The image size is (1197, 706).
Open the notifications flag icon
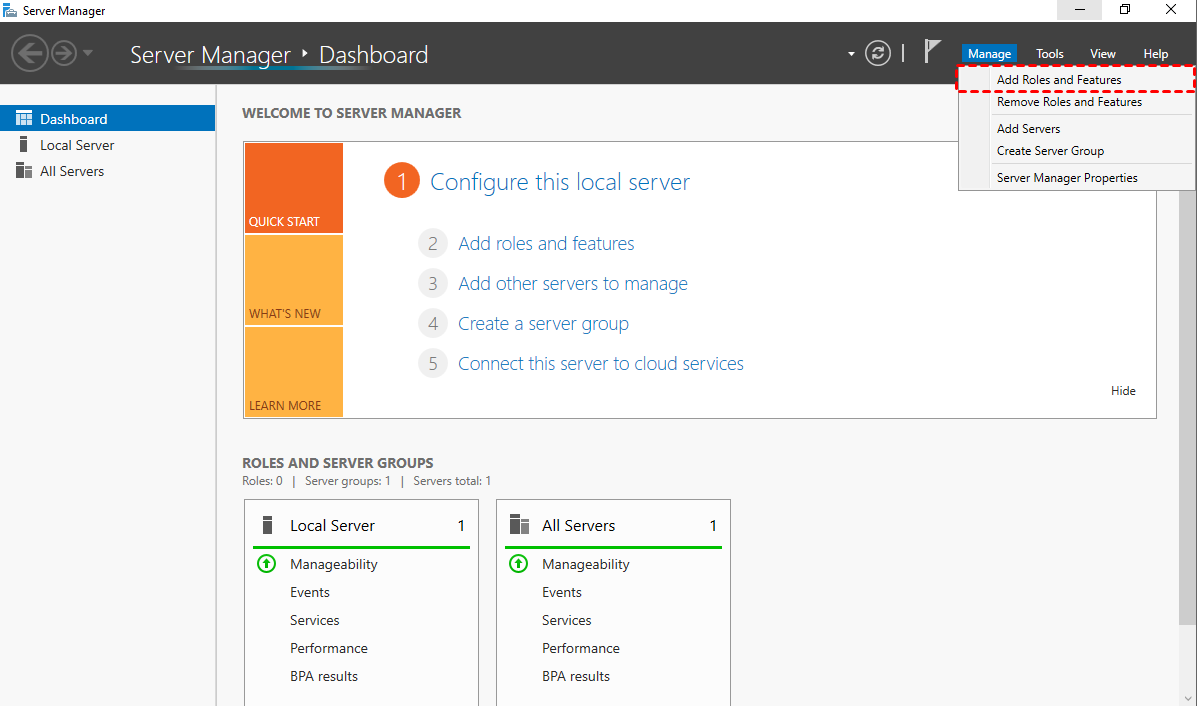pos(932,52)
